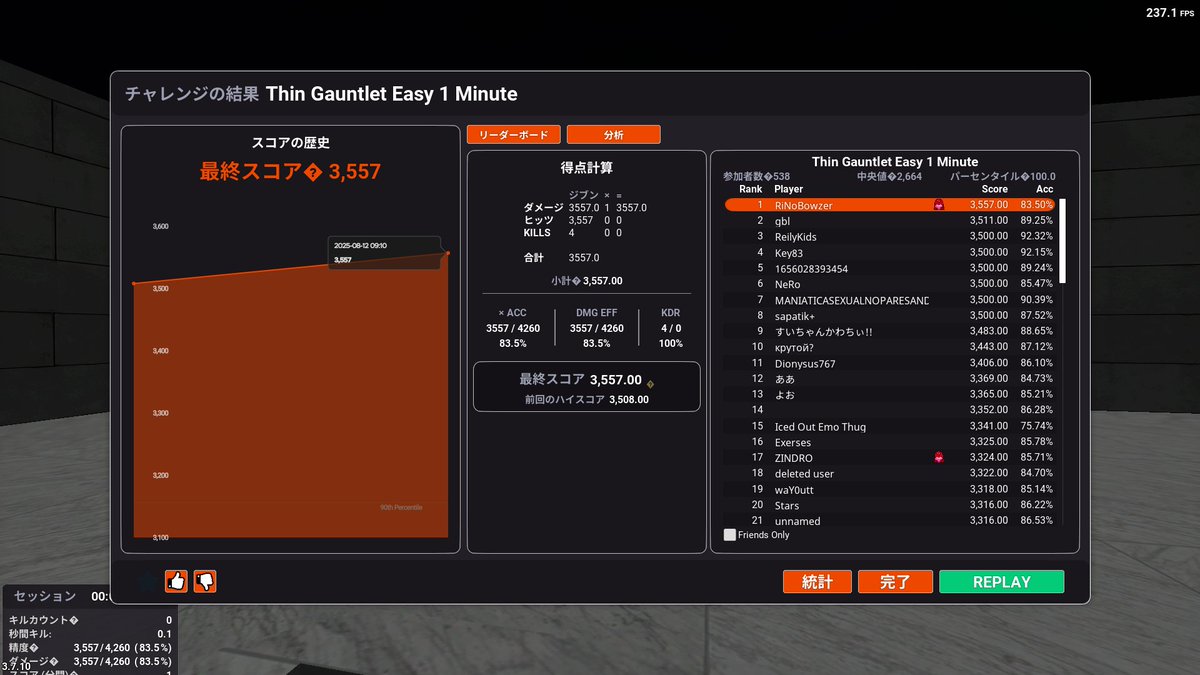
Task: Click the 参加者数 538 participants text
Action: (757, 176)
